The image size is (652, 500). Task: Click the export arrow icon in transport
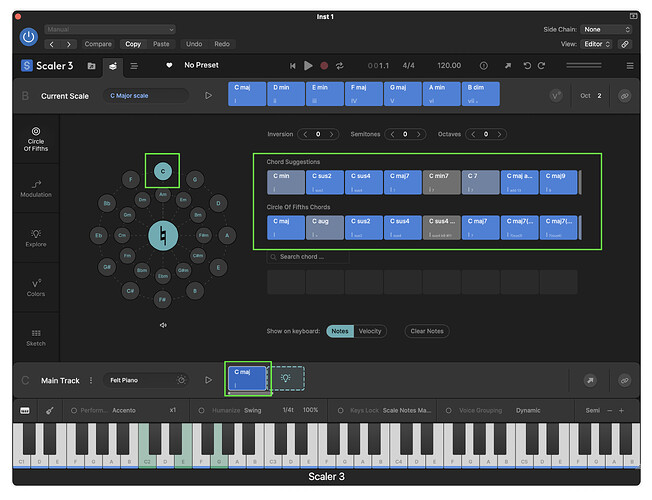click(x=508, y=66)
